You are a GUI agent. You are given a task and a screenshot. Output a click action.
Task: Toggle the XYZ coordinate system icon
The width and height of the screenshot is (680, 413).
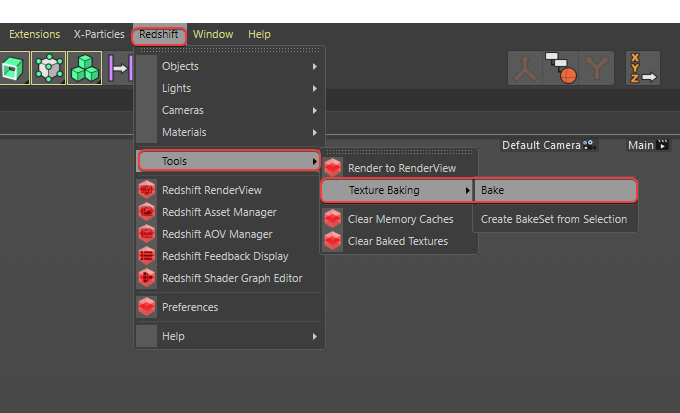643,68
